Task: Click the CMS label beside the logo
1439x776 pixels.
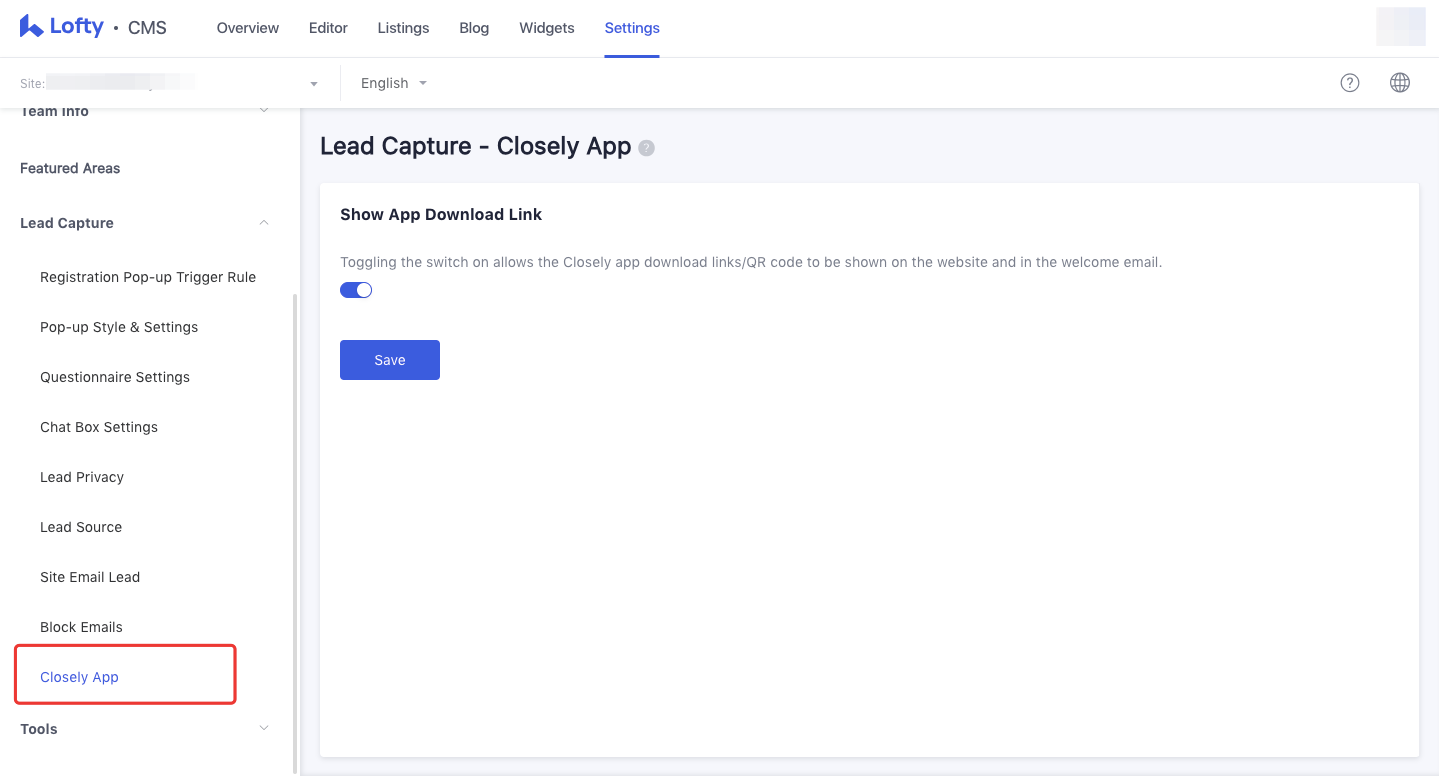Action: coord(147,28)
